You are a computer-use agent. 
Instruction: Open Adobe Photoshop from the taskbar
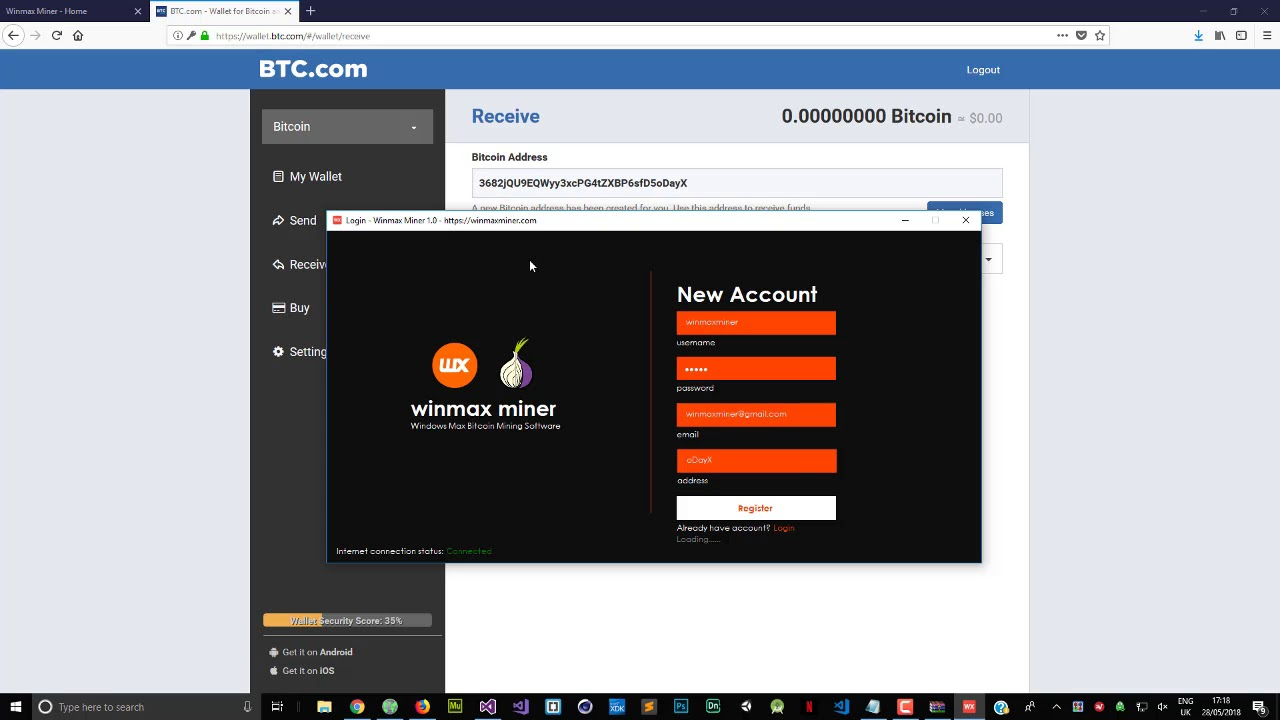[x=681, y=707]
